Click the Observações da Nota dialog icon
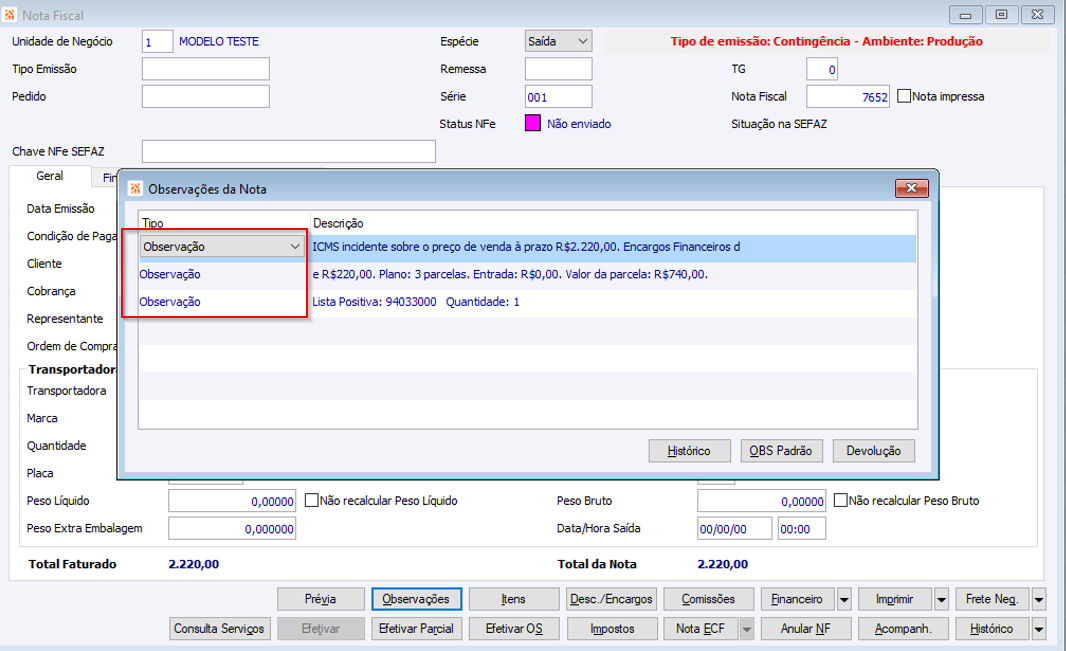The width and height of the screenshot is (1066, 651). tap(135, 188)
